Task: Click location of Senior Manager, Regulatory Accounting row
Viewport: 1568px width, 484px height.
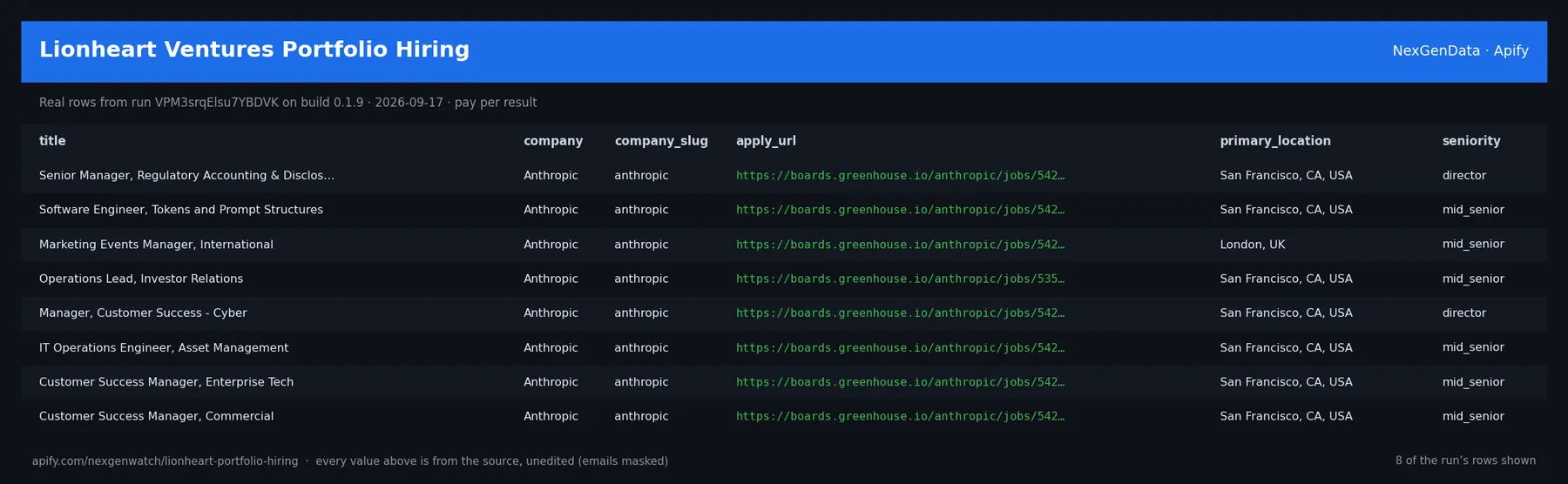Action: (x=1287, y=176)
